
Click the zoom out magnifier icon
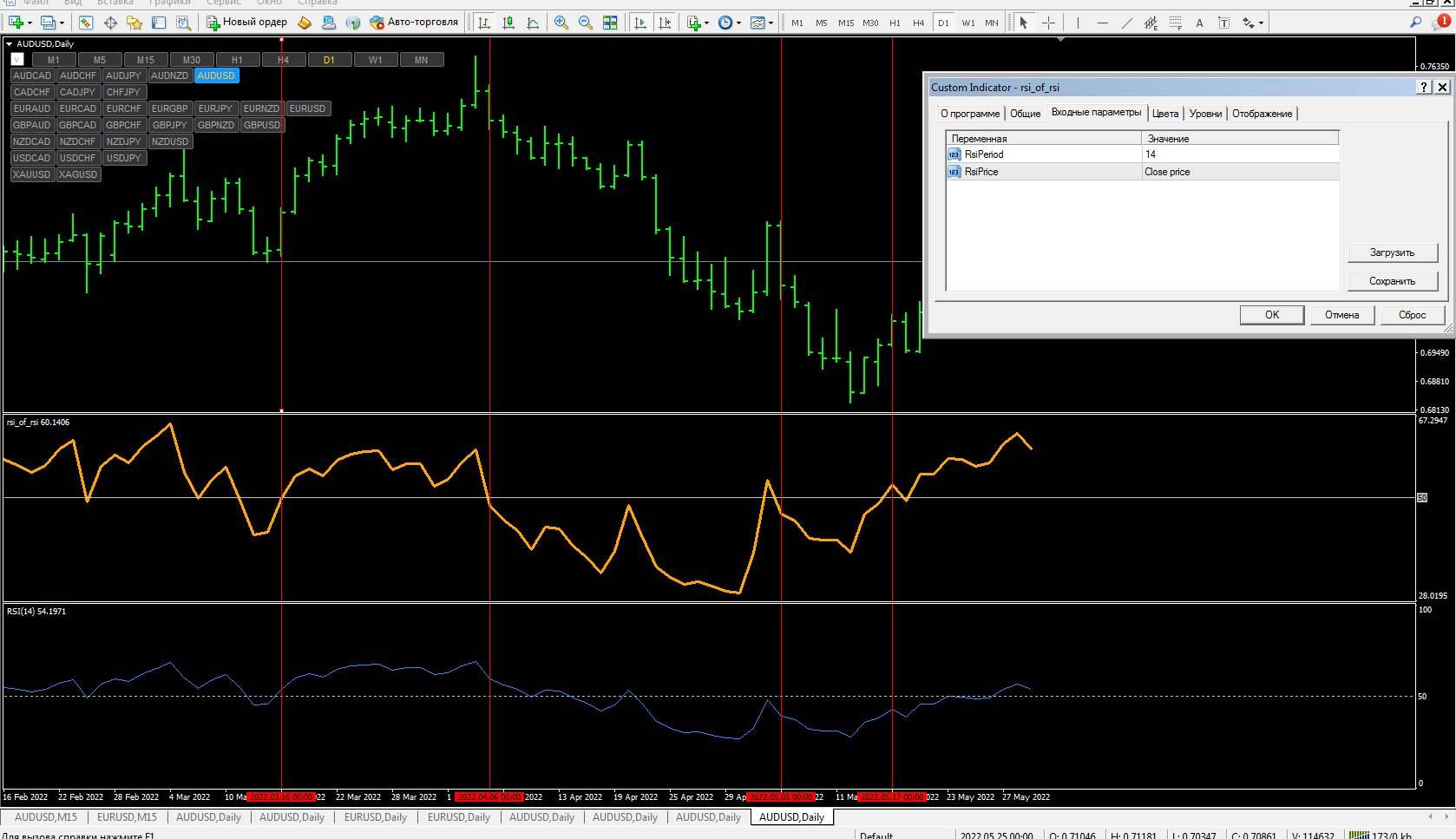(586, 23)
